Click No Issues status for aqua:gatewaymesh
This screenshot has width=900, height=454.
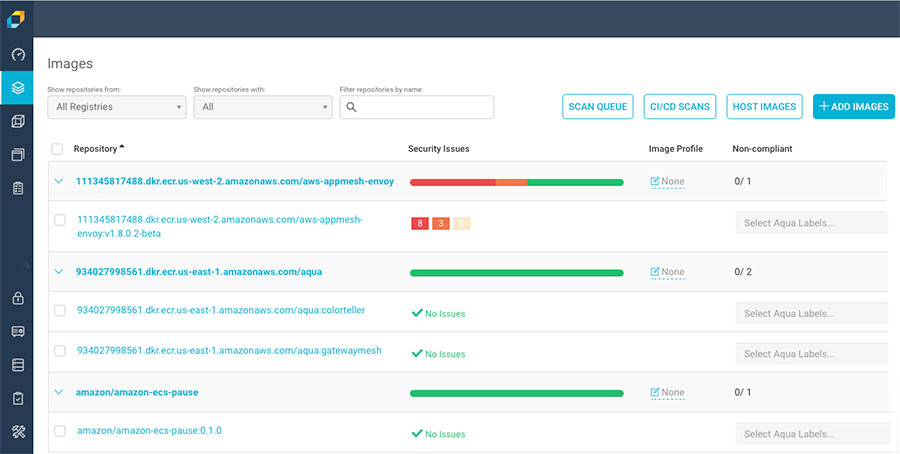coord(439,354)
